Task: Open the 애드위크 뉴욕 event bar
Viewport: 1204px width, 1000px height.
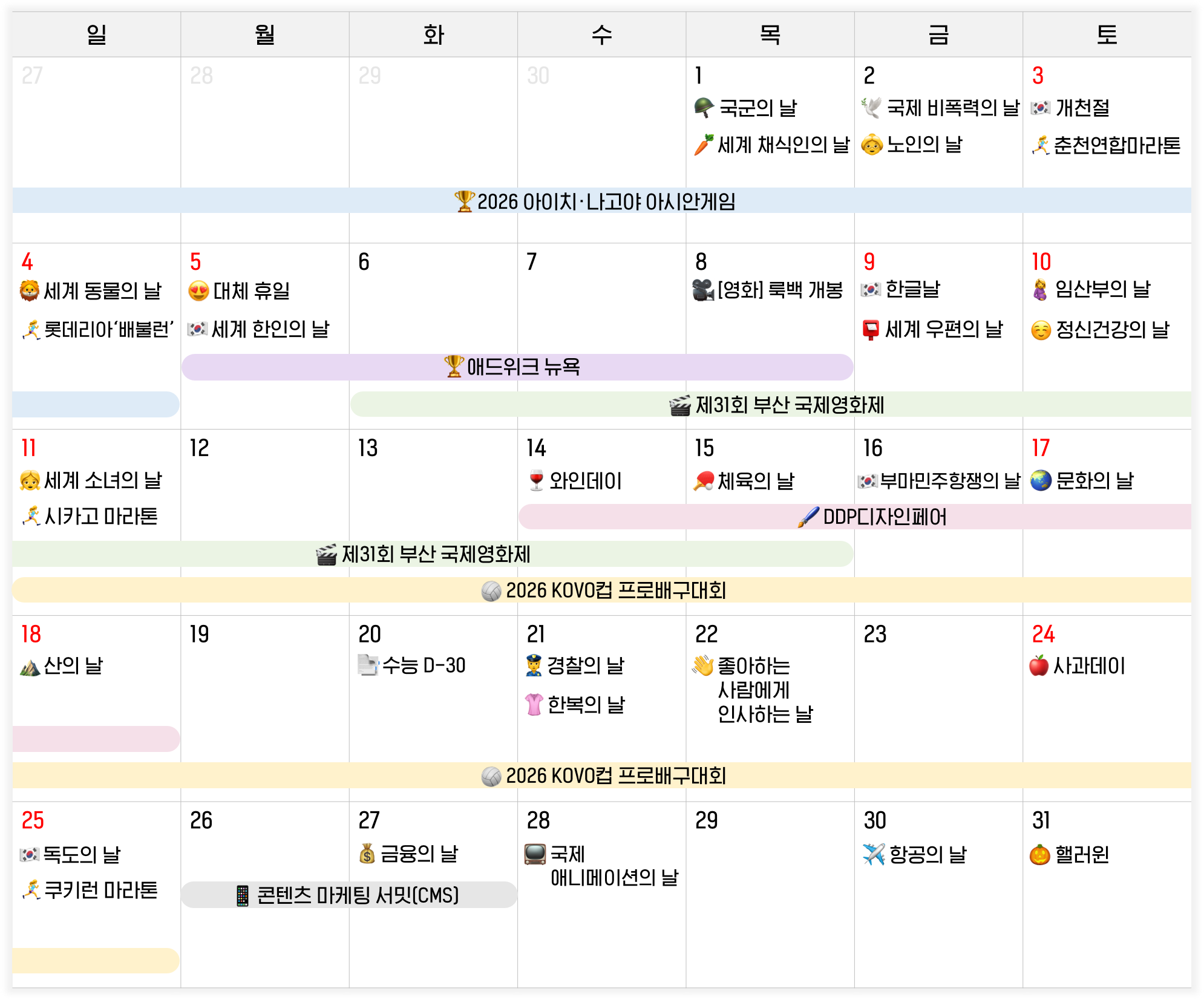Action: point(517,367)
